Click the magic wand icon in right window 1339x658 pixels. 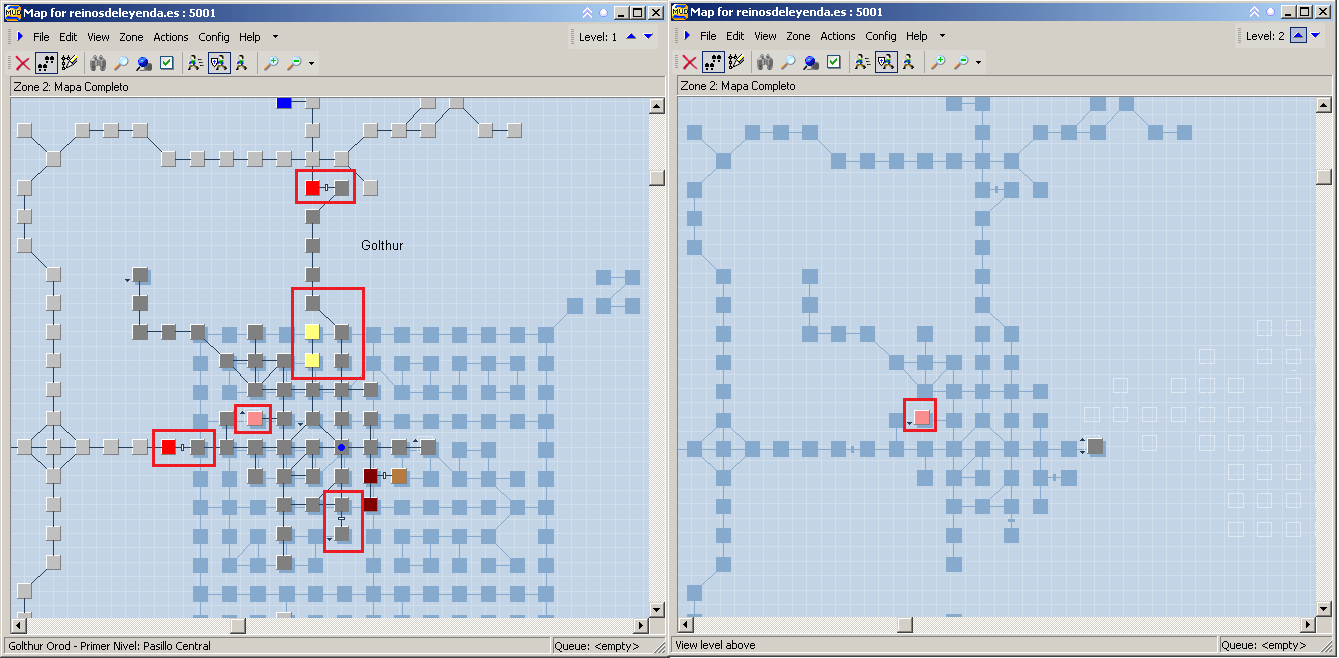point(736,63)
